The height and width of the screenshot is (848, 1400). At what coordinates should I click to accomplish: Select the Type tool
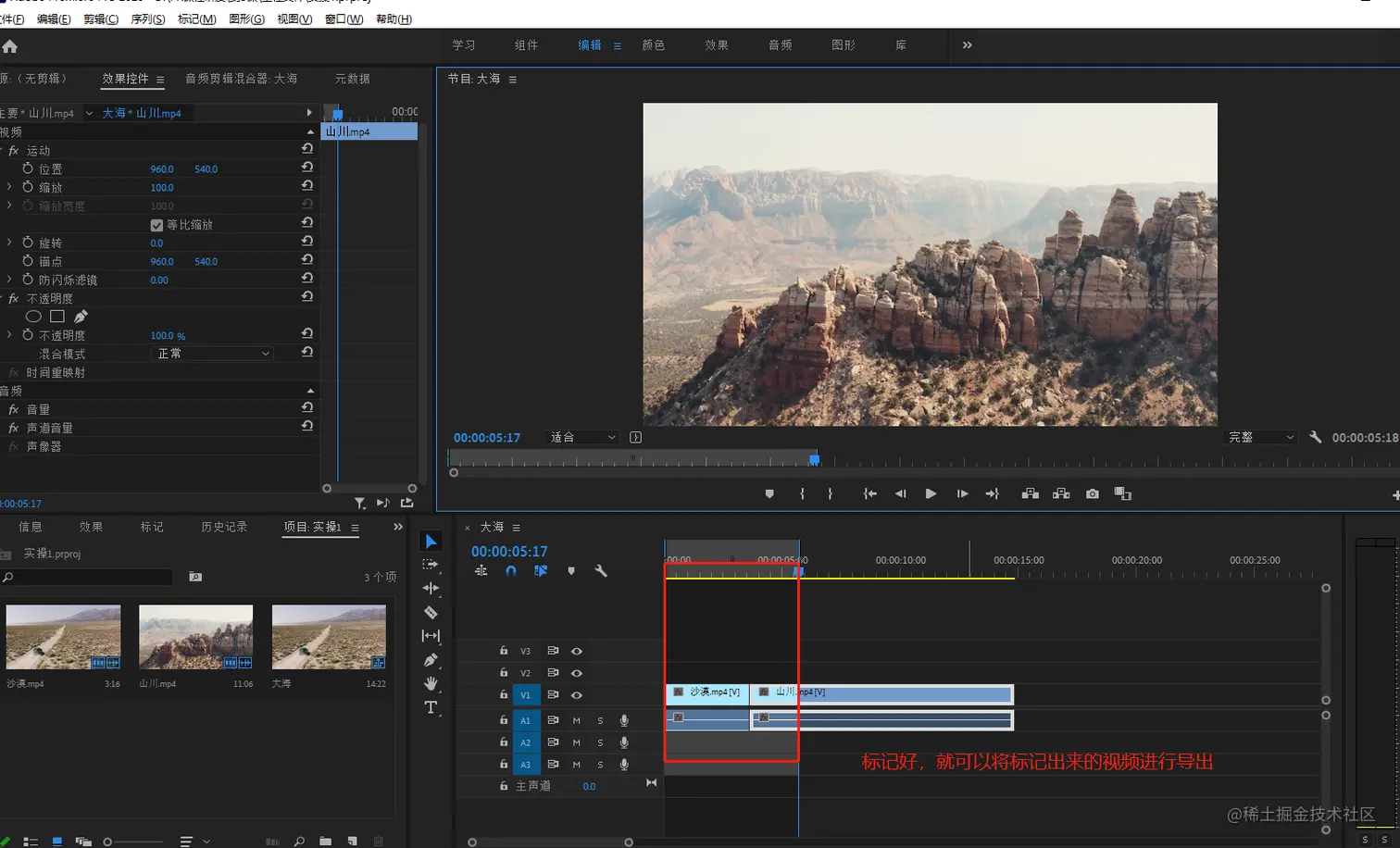tap(431, 707)
